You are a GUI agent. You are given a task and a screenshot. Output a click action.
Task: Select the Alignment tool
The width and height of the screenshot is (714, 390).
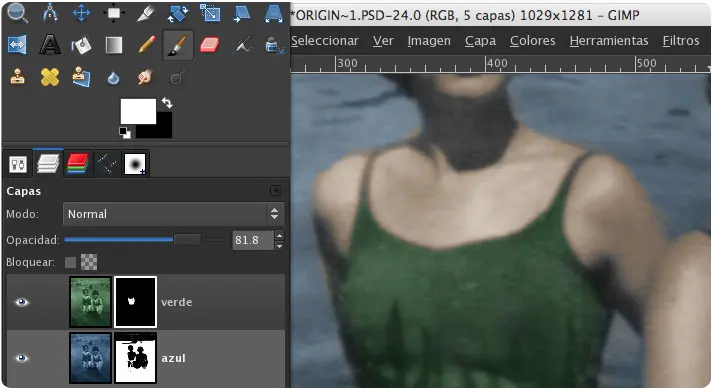coord(113,13)
